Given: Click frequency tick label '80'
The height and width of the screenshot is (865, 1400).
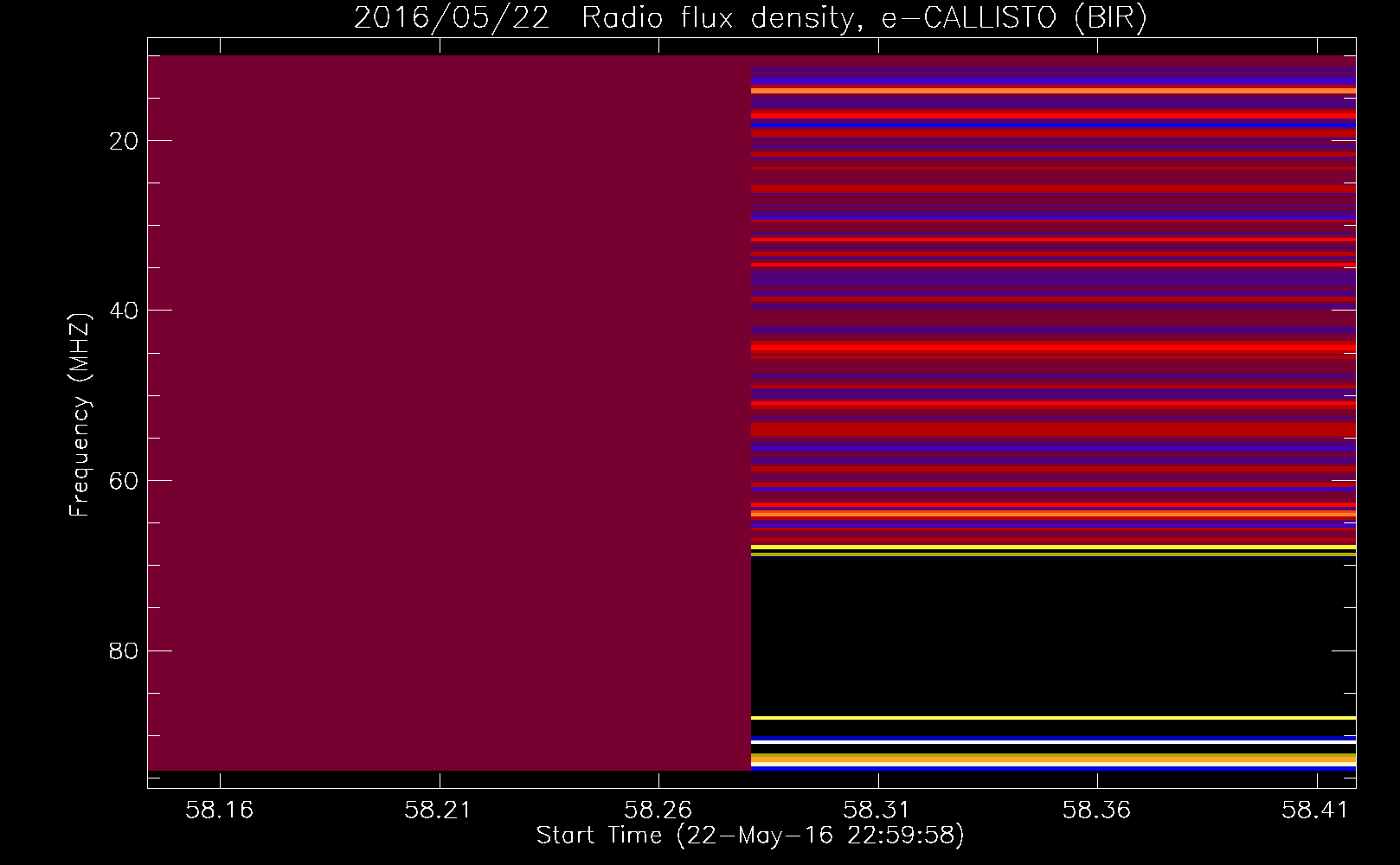Looking at the screenshot, I should tap(125, 650).
